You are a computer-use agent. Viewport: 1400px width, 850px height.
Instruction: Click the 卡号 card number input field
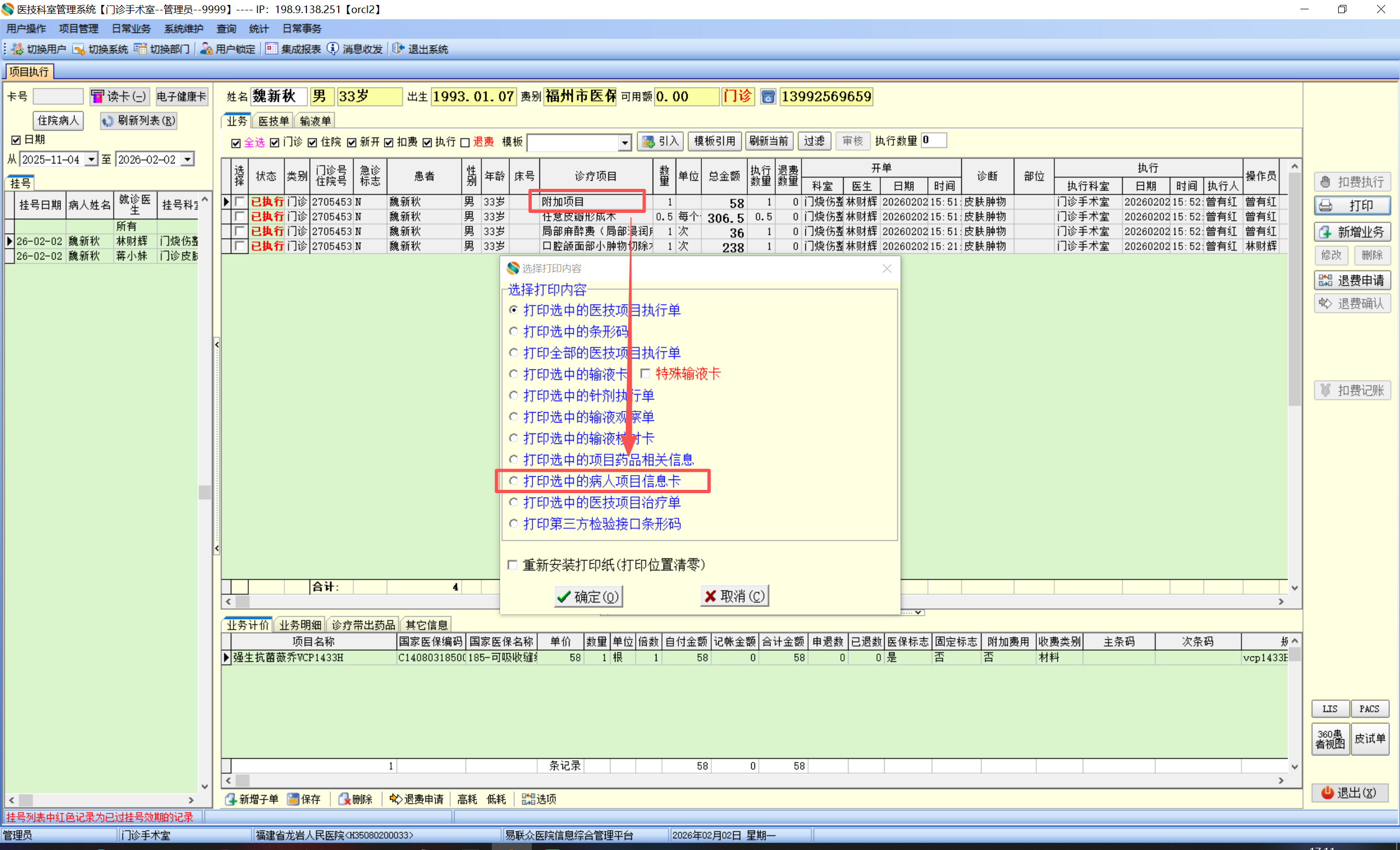click(58, 96)
